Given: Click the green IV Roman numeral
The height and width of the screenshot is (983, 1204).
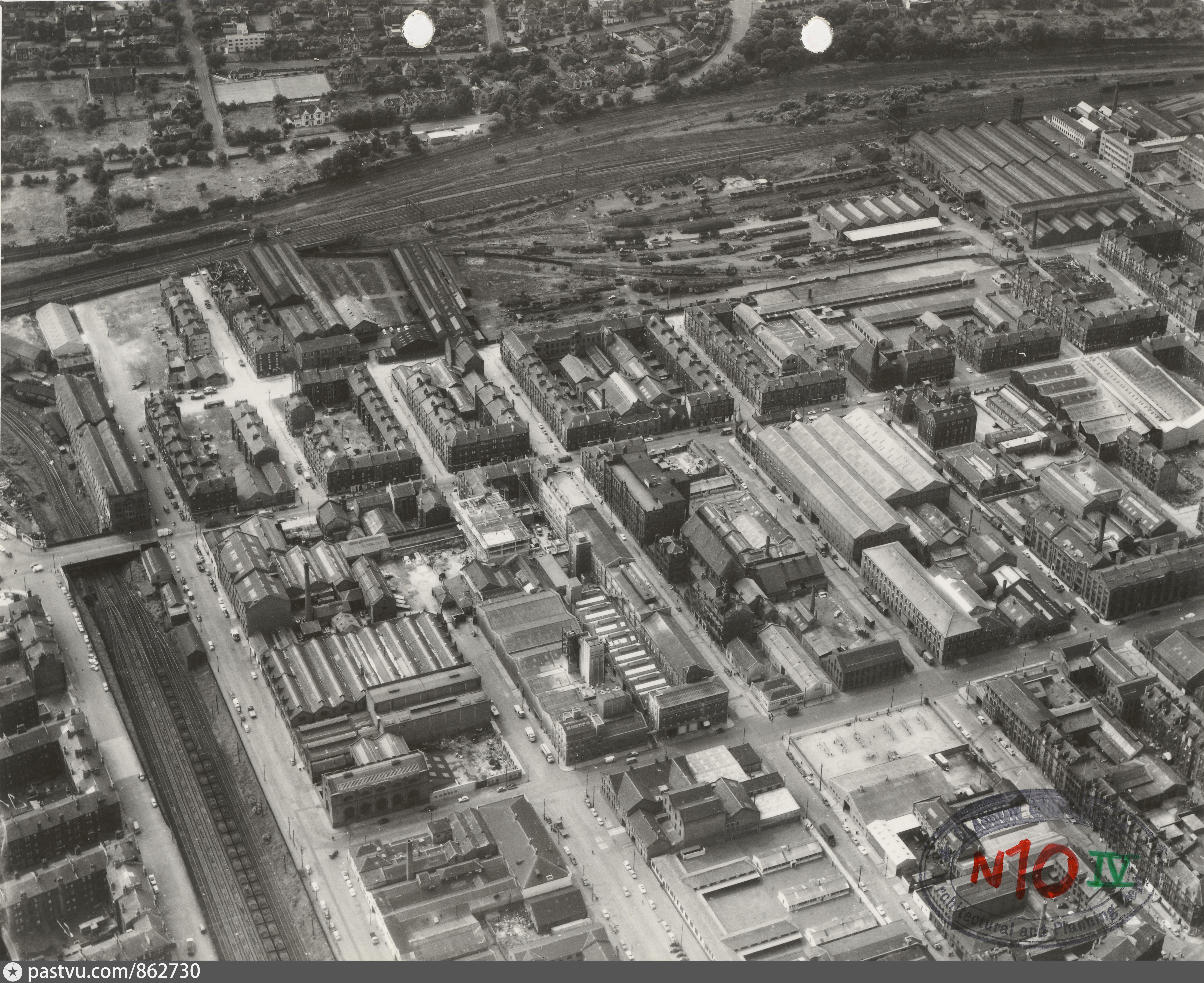Looking at the screenshot, I should pos(1113,869).
